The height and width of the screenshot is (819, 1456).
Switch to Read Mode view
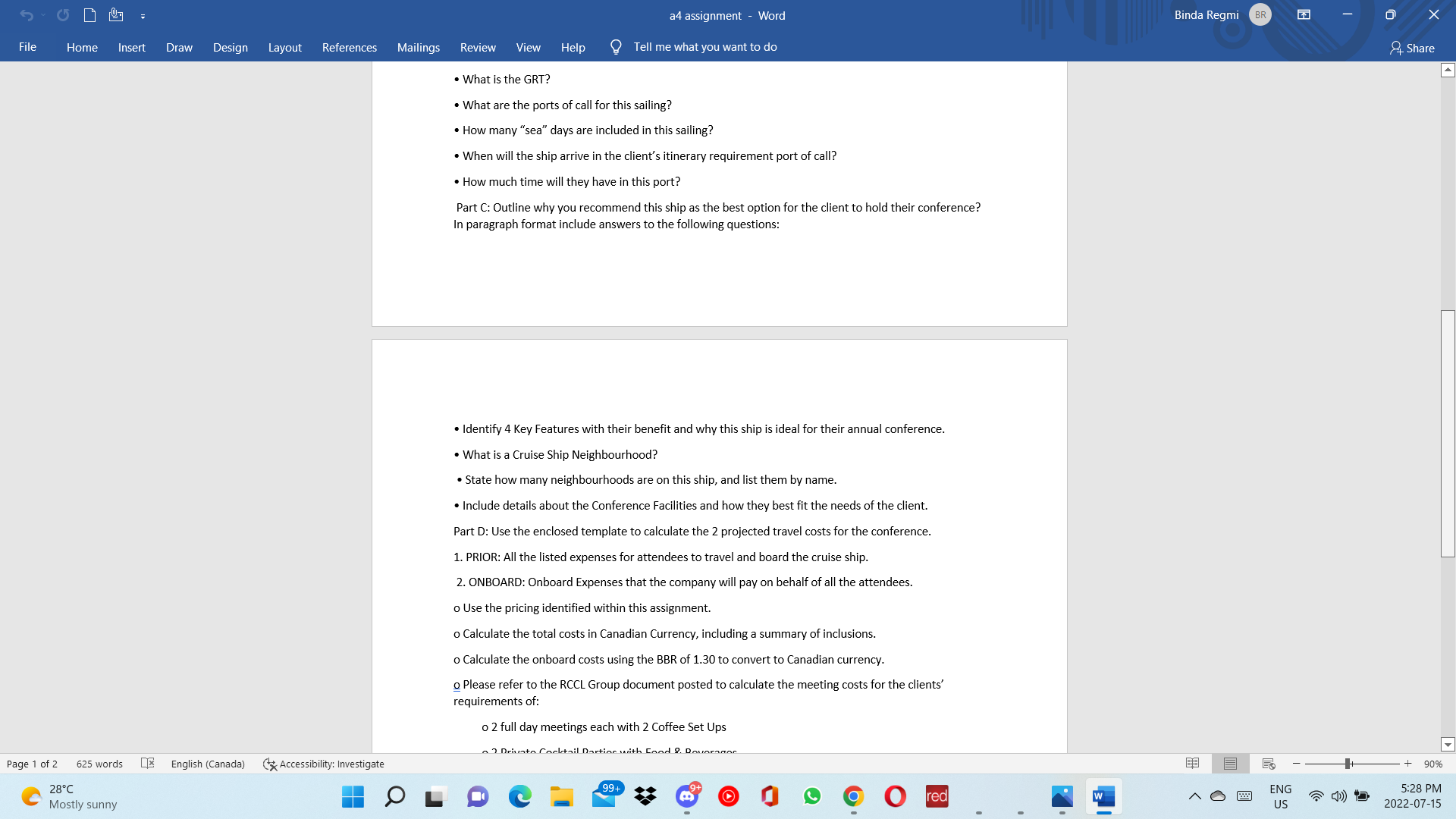1193,764
